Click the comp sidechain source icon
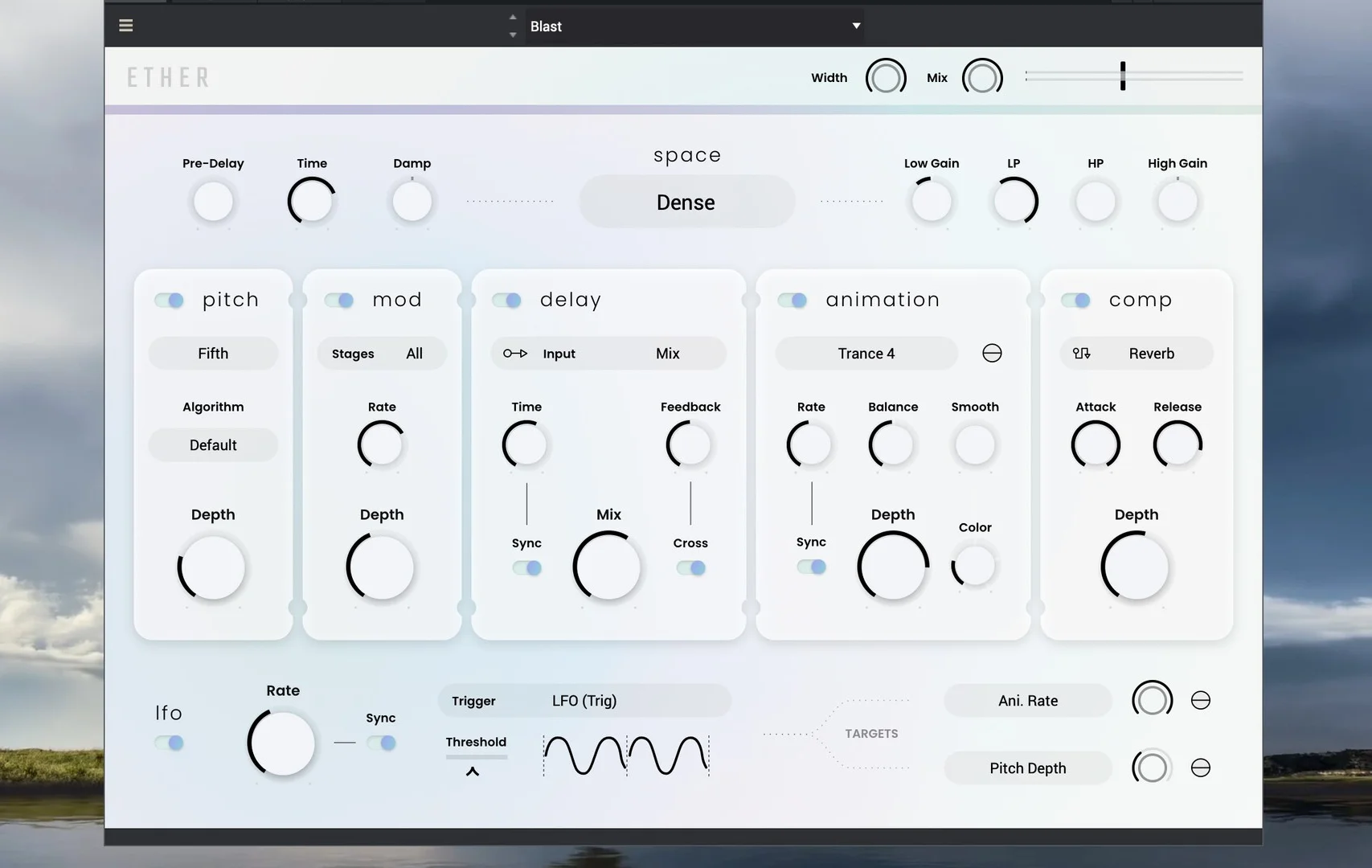Viewport: 1372px width, 868px height. pos(1082,354)
